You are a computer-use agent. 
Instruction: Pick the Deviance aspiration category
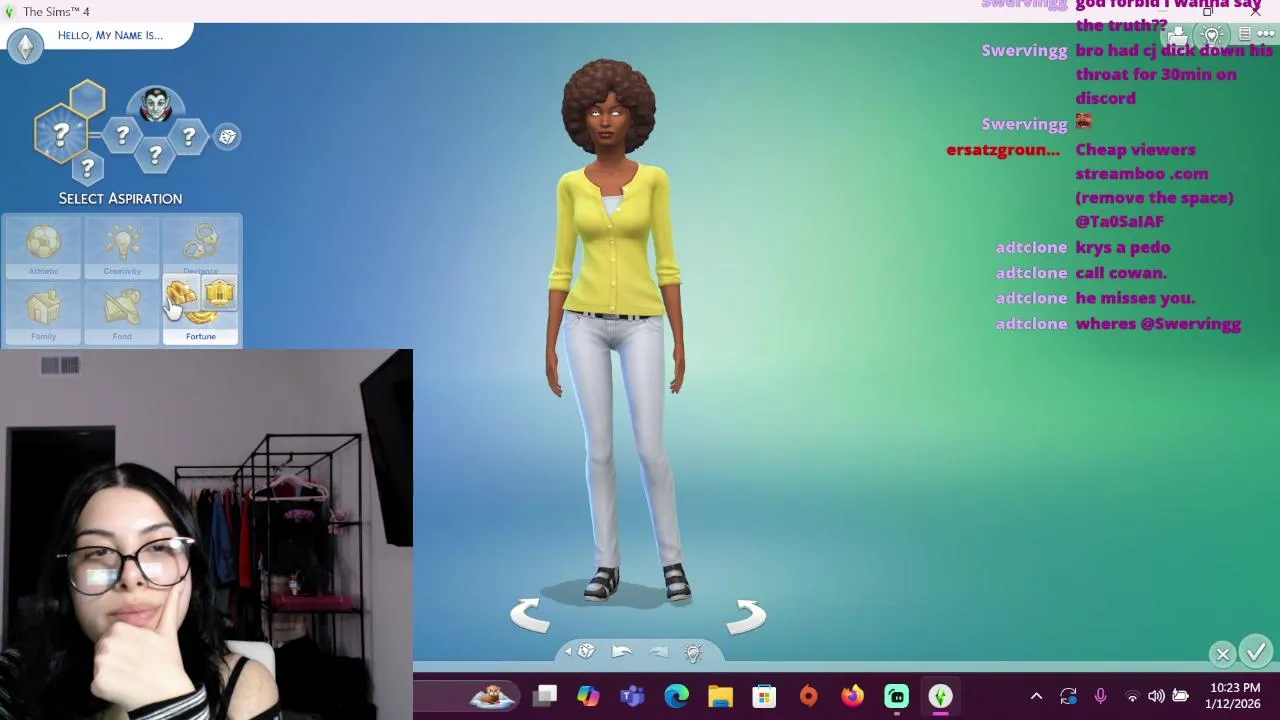point(200,246)
